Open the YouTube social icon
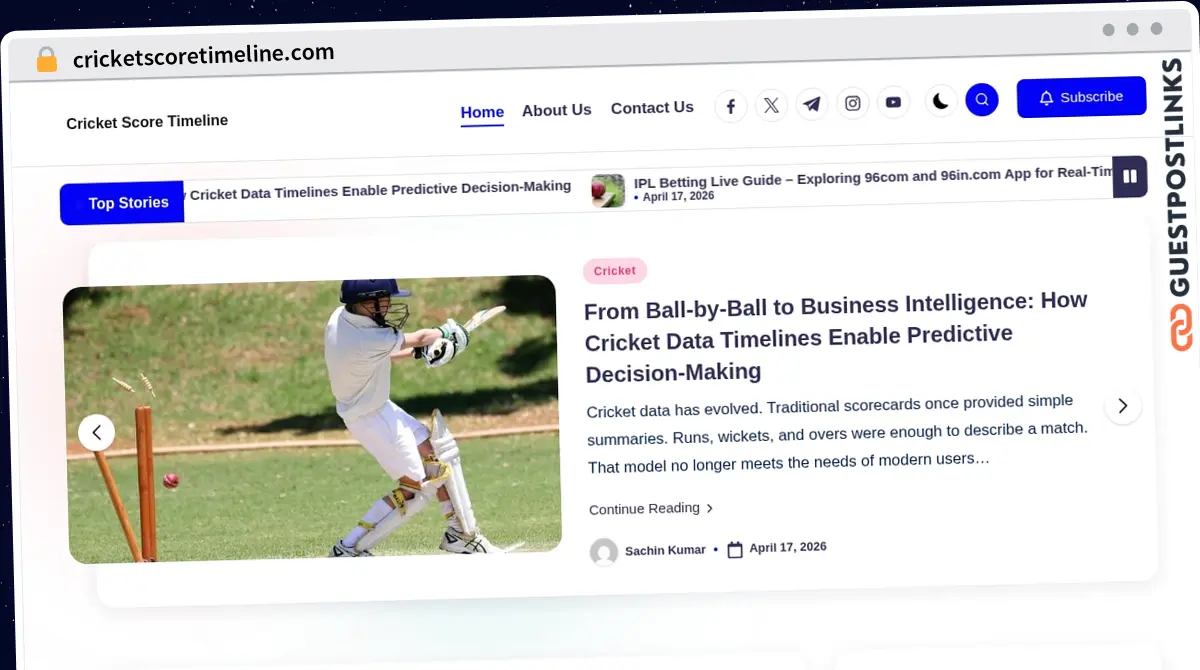 click(x=893, y=102)
